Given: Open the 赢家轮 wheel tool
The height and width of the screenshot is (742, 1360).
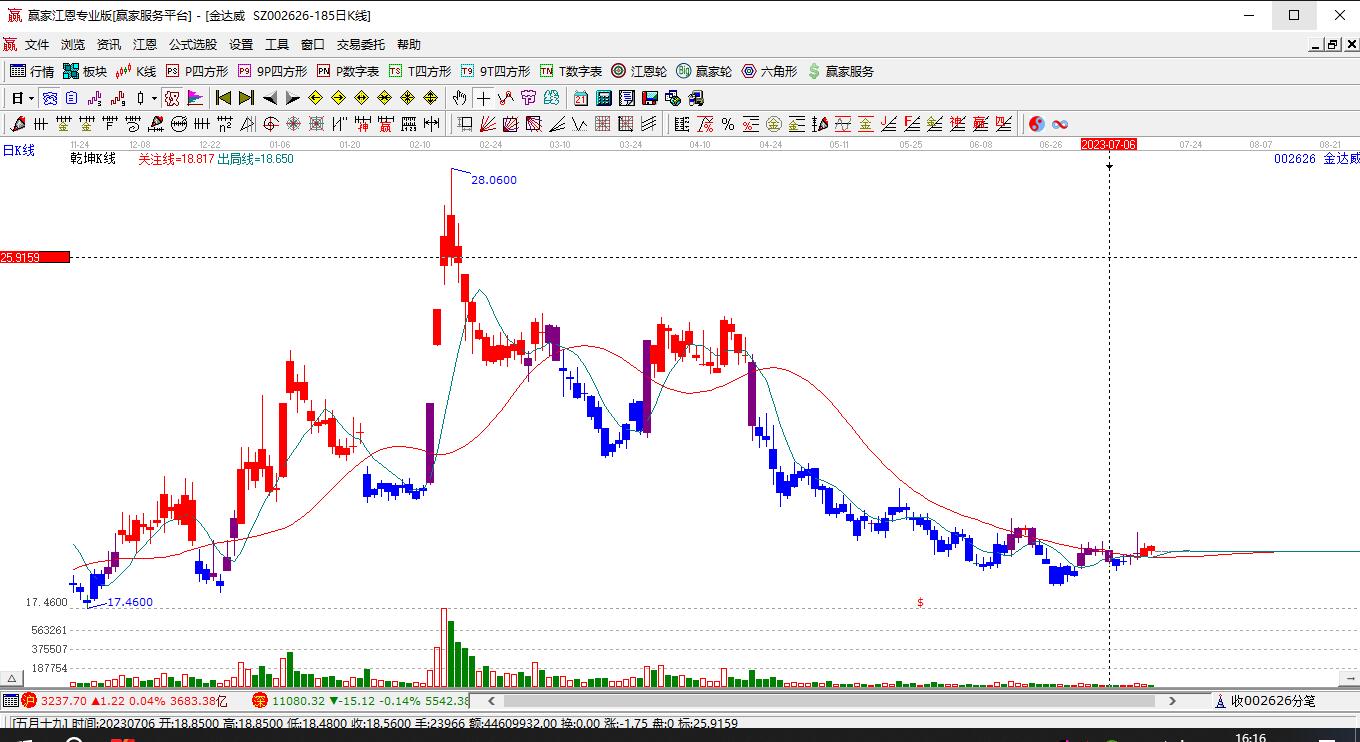Looking at the screenshot, I should click(704, 71).
